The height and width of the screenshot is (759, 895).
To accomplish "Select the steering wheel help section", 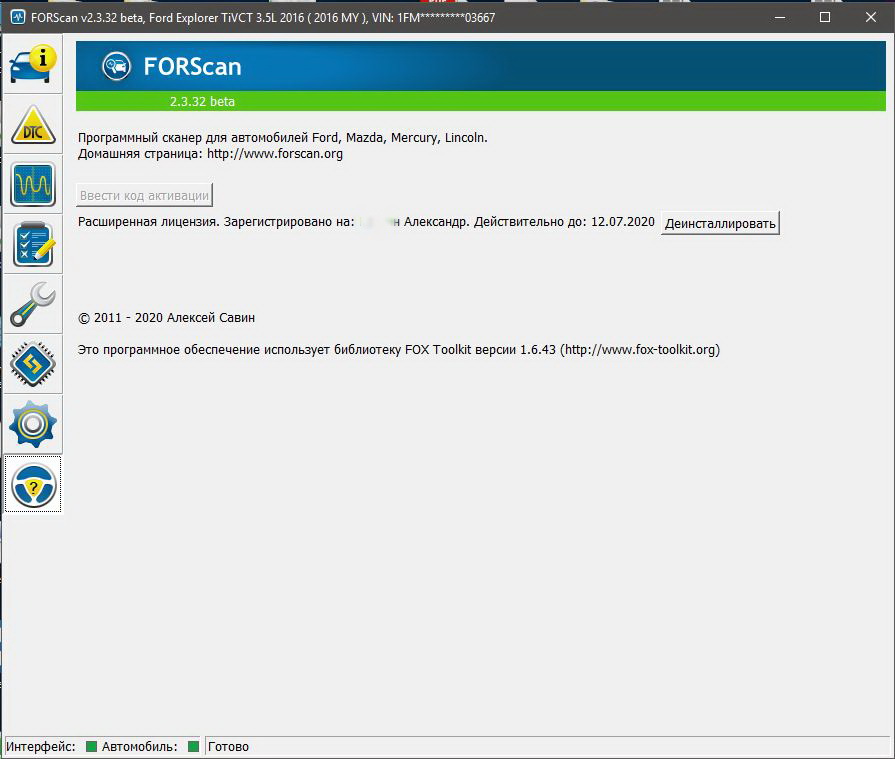I will pyautogui.click(x=33, y=485).
